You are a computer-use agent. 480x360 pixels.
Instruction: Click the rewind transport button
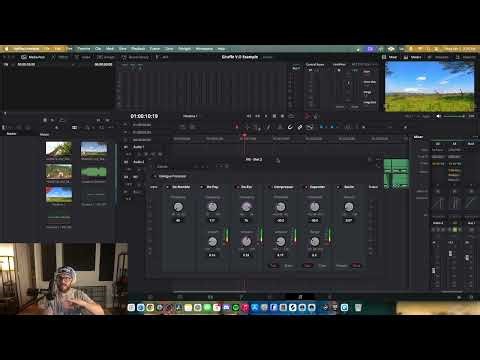point(249,116)
